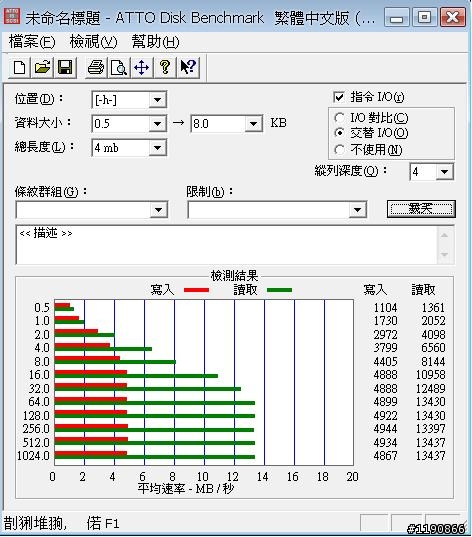Screen dimensions: 472x537
Task: Click the write value 4944 for 256.0
Action: 385,428
